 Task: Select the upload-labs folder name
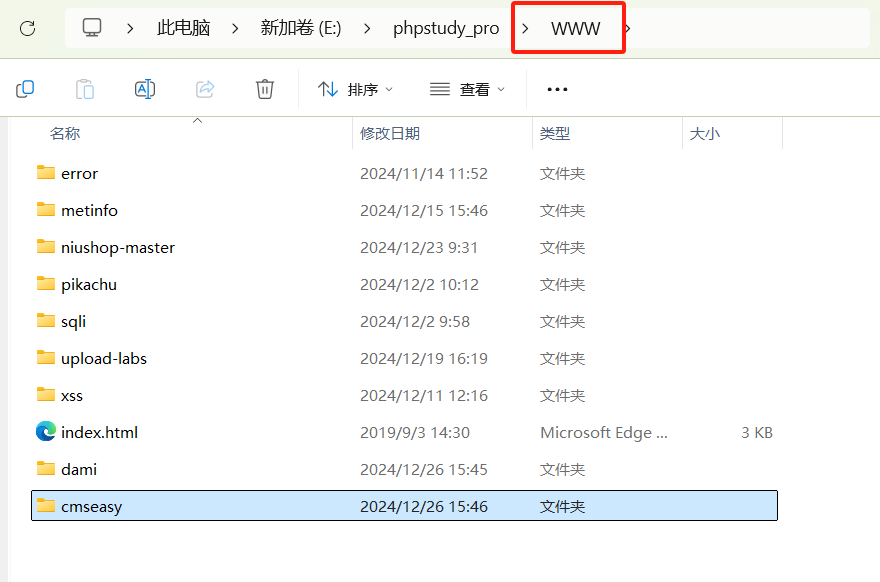(104, 359)
